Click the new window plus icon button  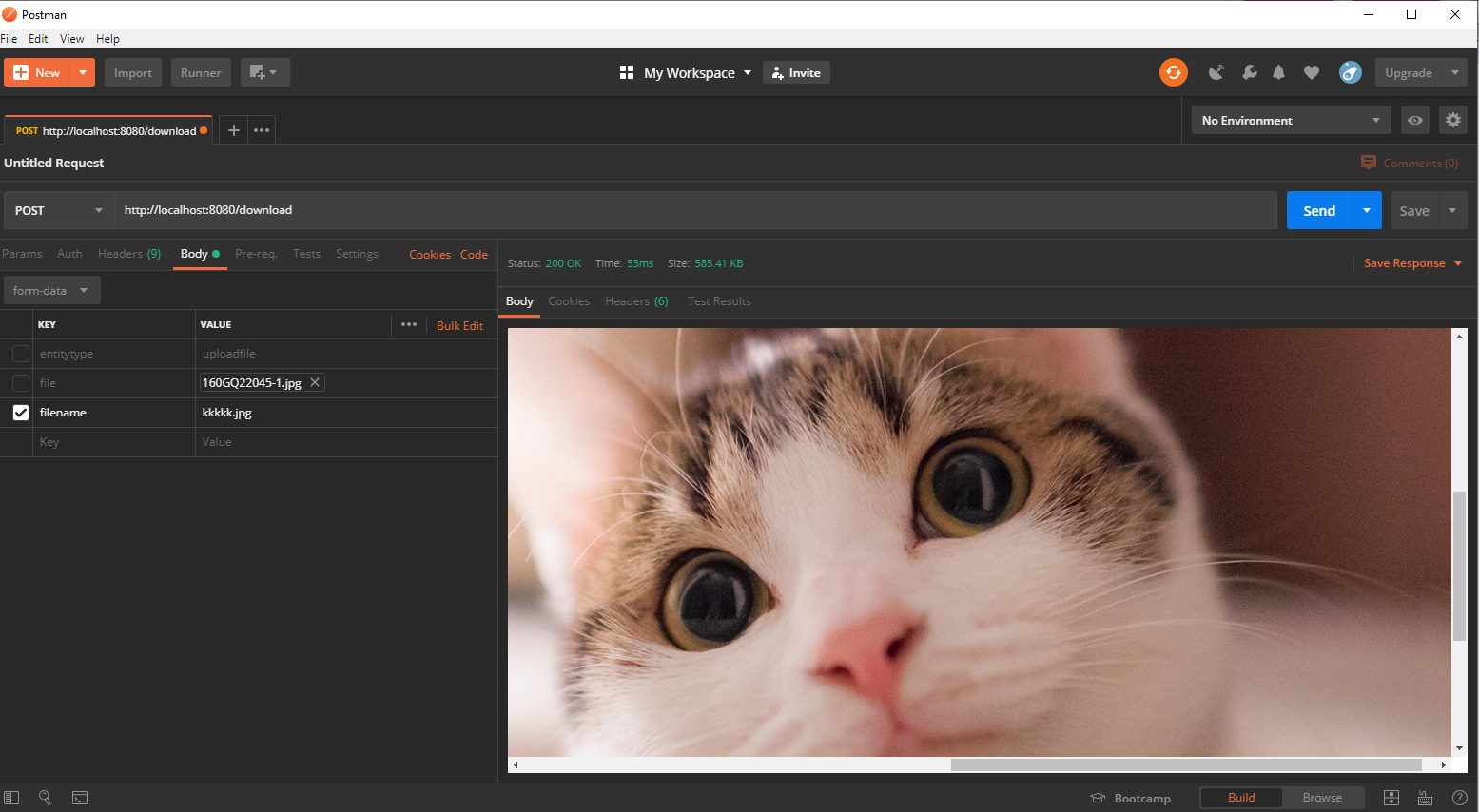[264, 72]
